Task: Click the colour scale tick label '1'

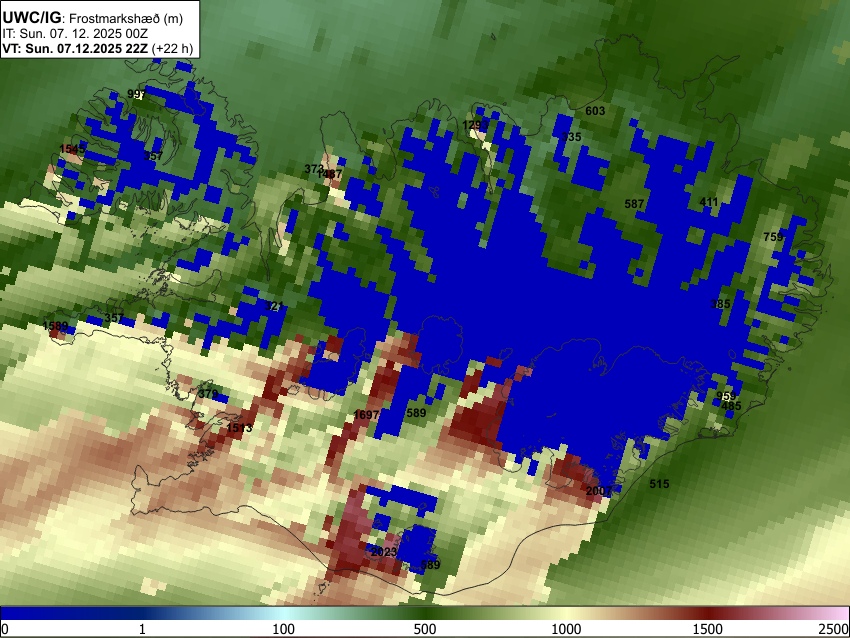Action: pos(142,629)
